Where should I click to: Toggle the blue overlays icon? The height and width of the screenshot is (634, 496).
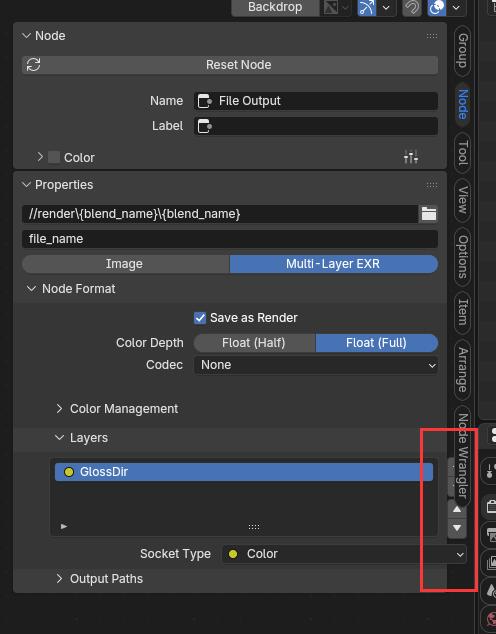[x=437, y=7]
